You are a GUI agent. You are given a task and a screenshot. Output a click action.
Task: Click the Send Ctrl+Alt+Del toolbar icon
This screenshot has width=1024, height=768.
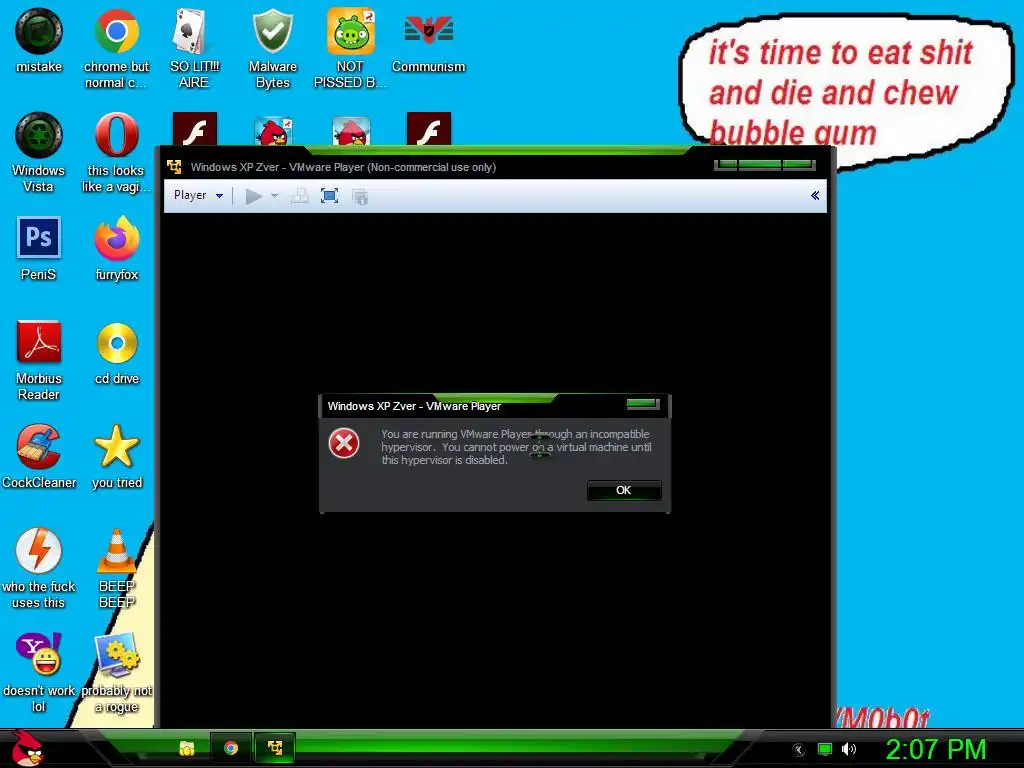pos(299,196)
